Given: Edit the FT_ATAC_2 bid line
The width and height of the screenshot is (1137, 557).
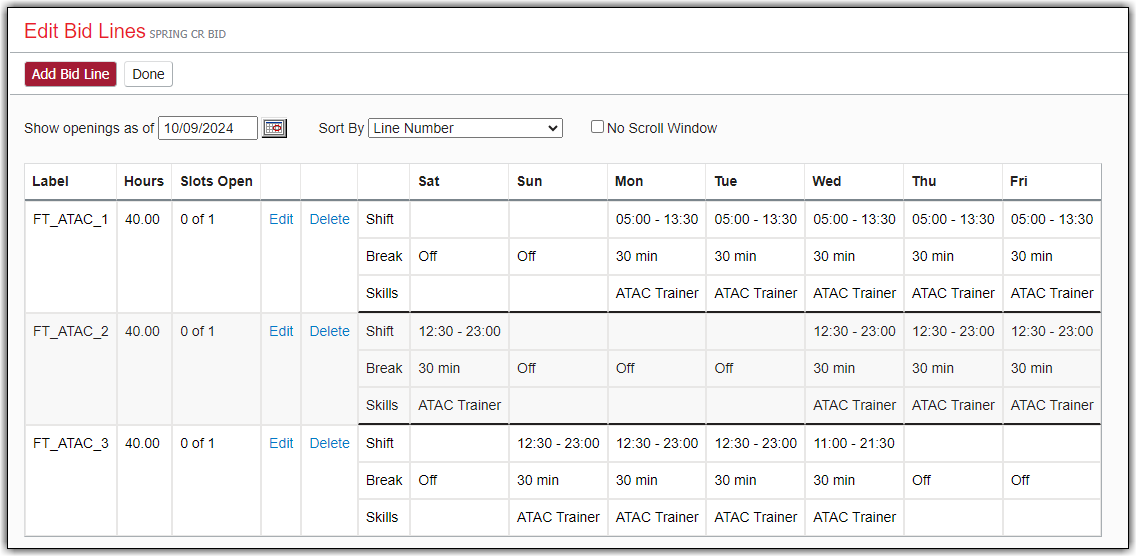Looking at the screenshot, I should pos(281,331).
